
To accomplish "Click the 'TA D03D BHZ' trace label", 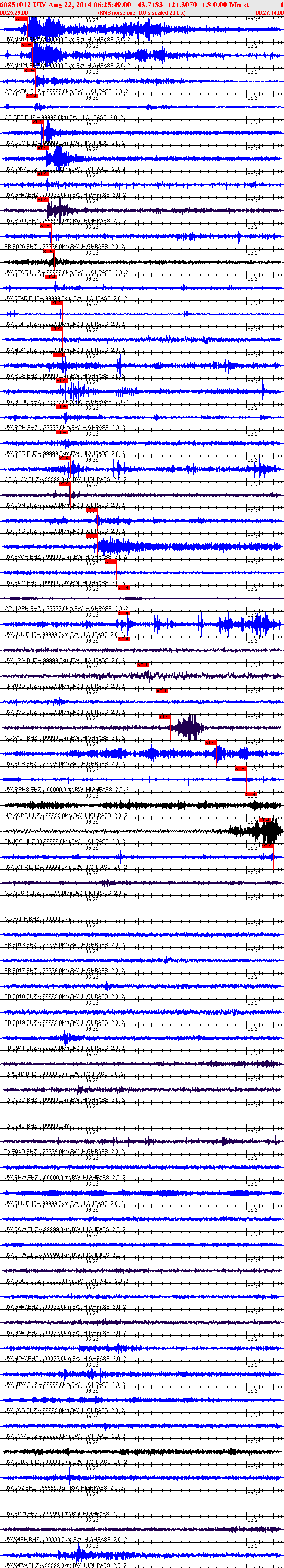I will pyautogui.click(x=21, y=1100).
